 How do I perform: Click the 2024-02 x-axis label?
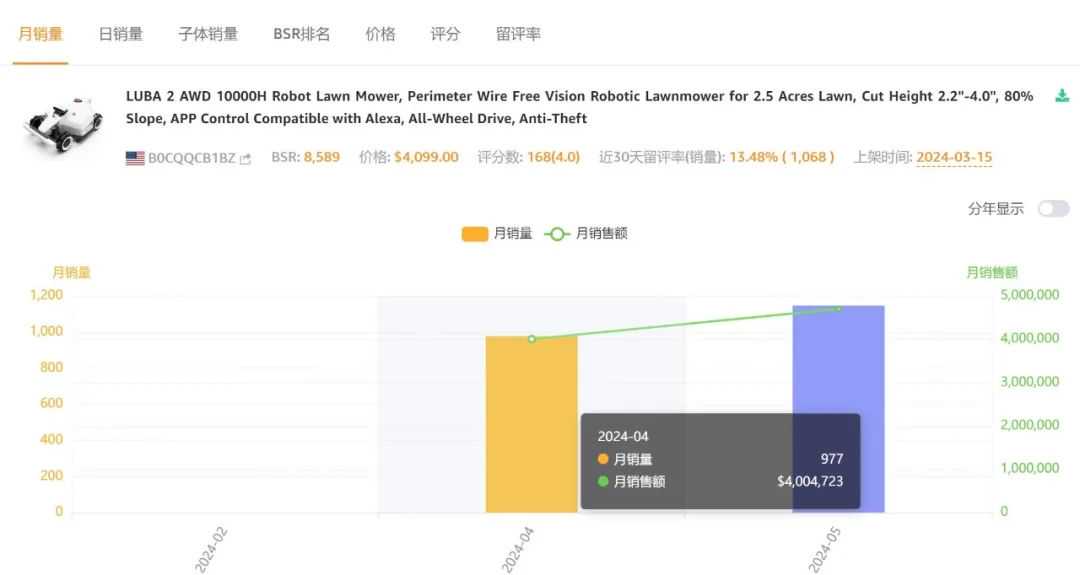211,550
